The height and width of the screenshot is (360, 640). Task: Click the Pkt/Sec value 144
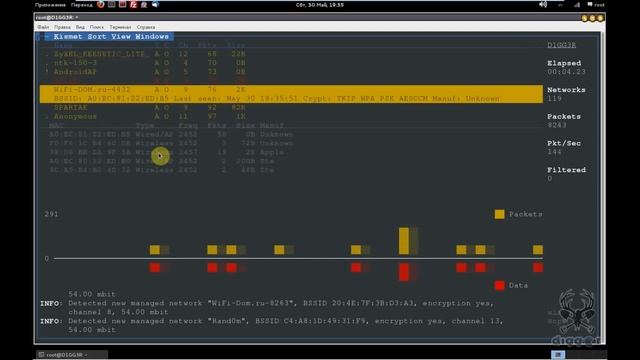pos(554,152)
